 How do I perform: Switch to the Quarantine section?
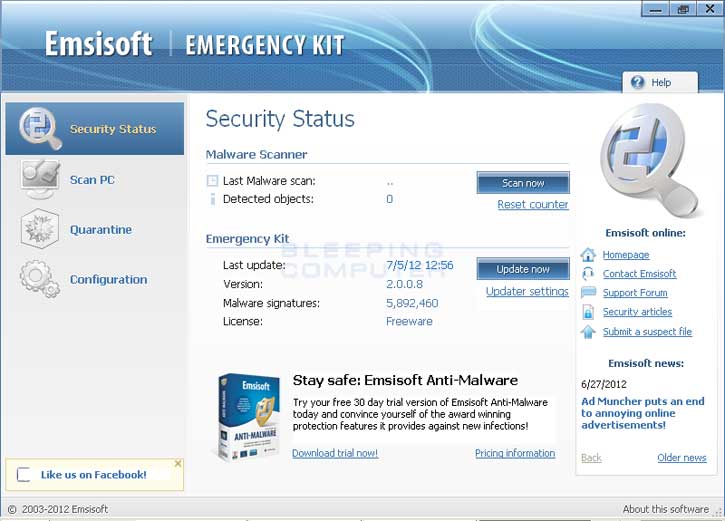click(100, 230)
